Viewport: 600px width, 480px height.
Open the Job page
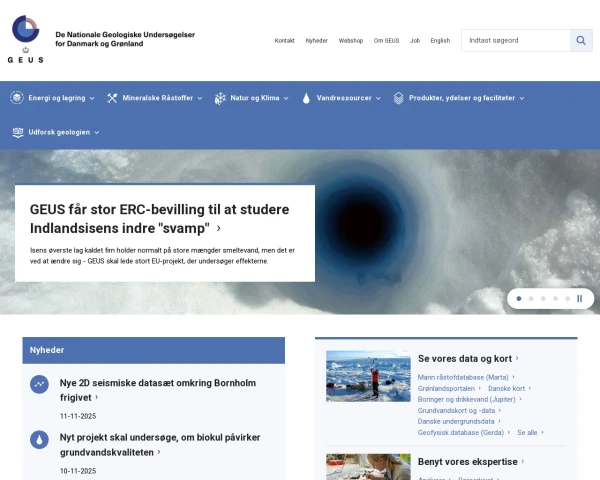pyautogui.click(x=415, y=41)
